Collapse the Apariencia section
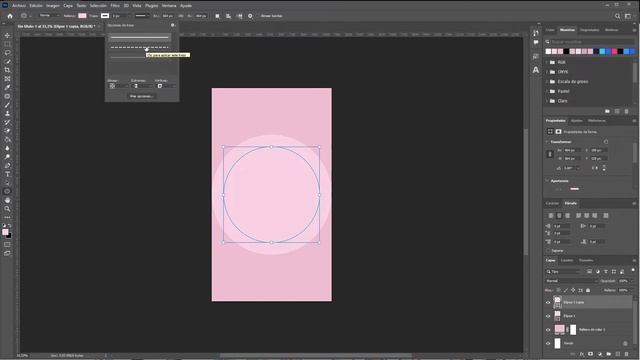 pyautogui.click(x=547, y=181)
